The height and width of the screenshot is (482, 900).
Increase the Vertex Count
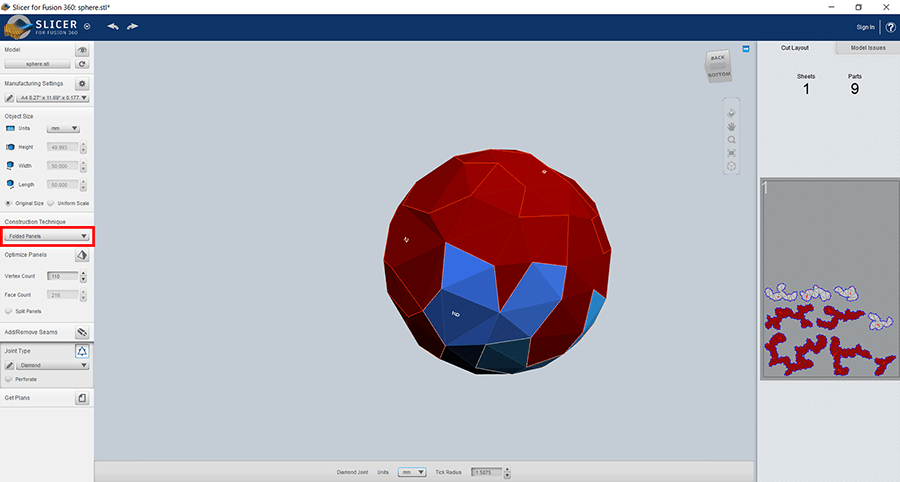83,274
